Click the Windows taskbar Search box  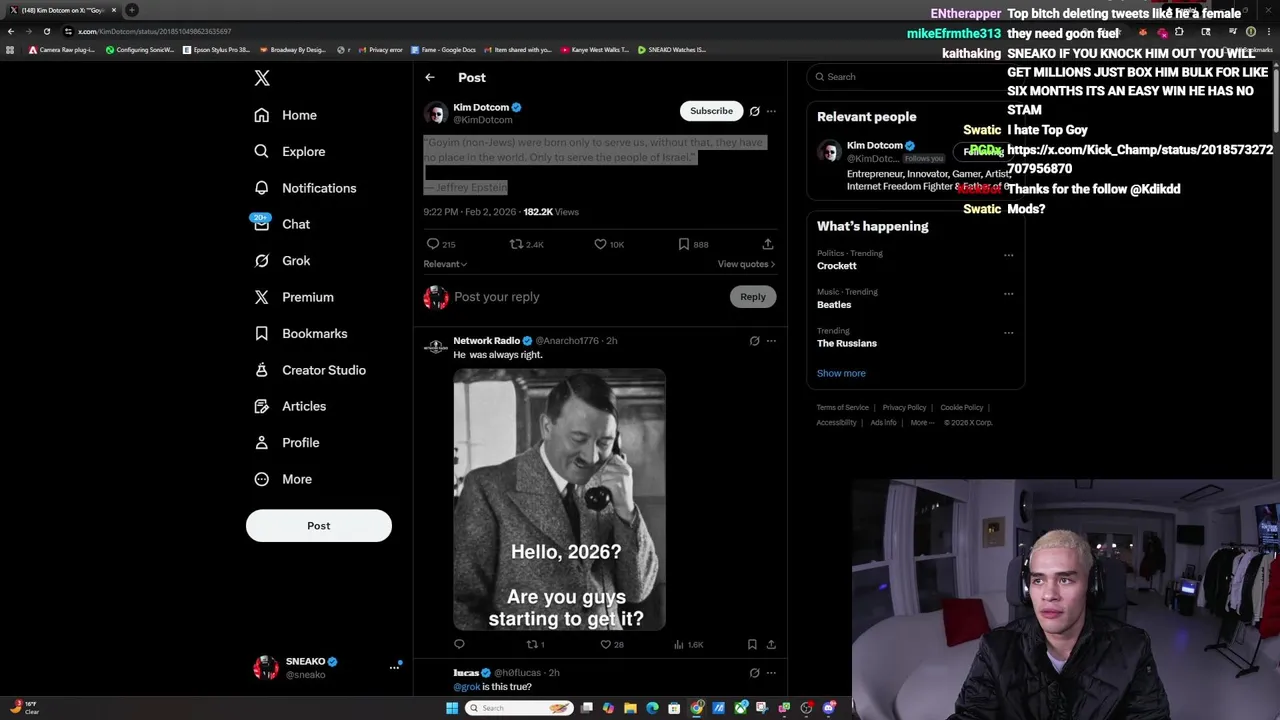pyautogui.click(x=517, y=708)
